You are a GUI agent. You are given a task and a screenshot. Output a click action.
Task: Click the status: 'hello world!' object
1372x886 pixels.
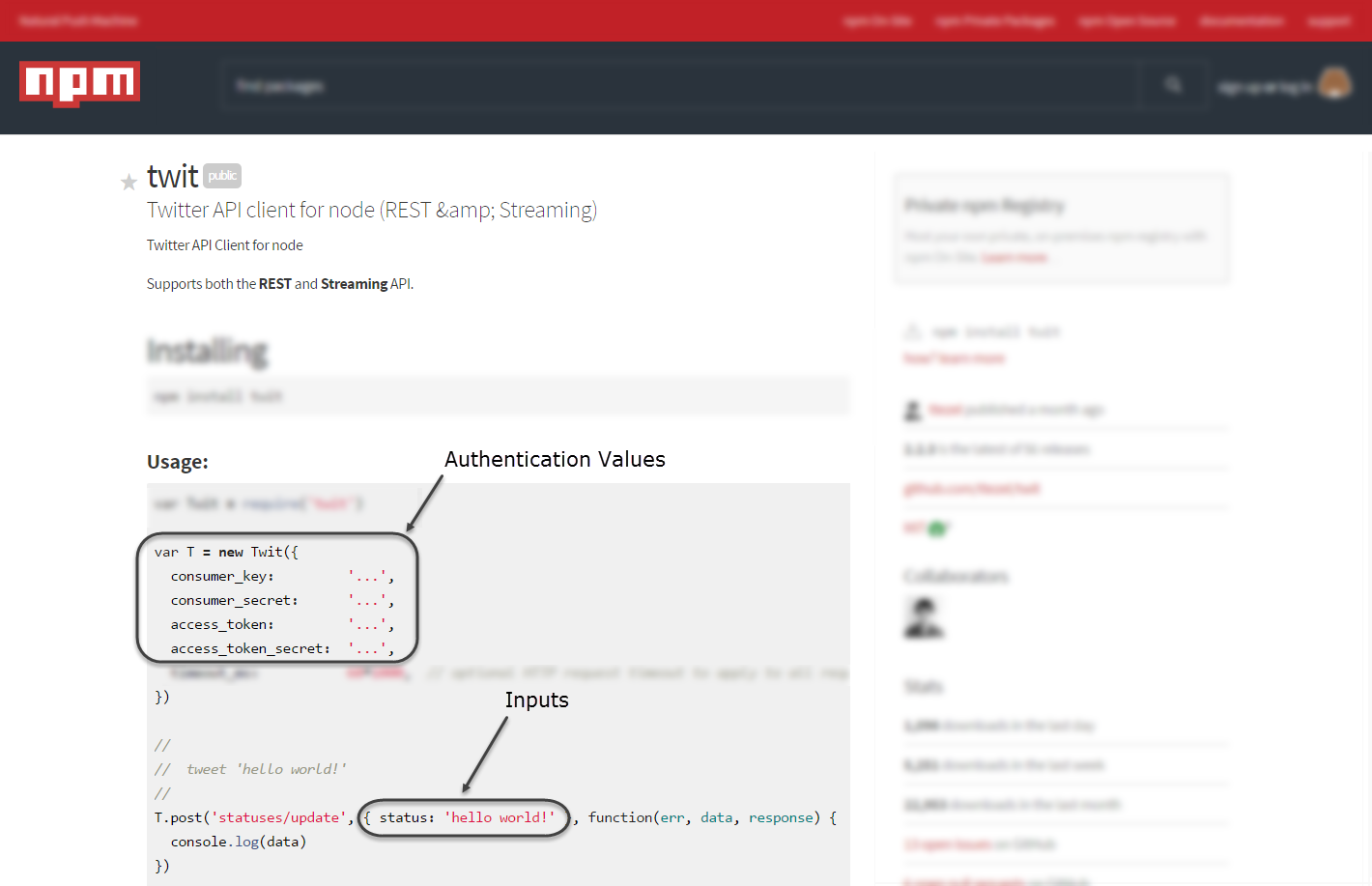coord(464,817)
